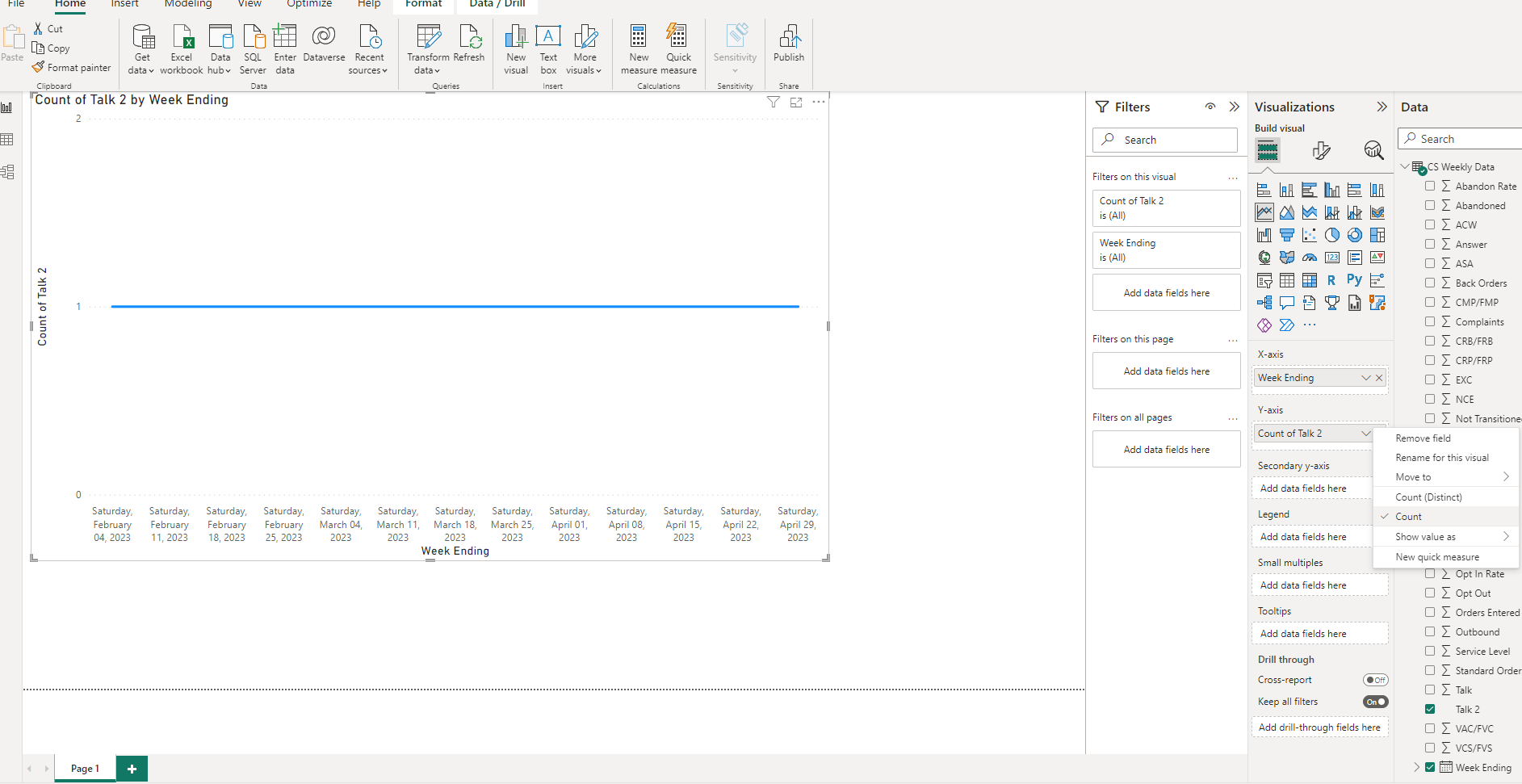Tick the Back Orders field checkbox
The height and width of the screenshot is (784, 1522).
click(x=1430, y=283)
